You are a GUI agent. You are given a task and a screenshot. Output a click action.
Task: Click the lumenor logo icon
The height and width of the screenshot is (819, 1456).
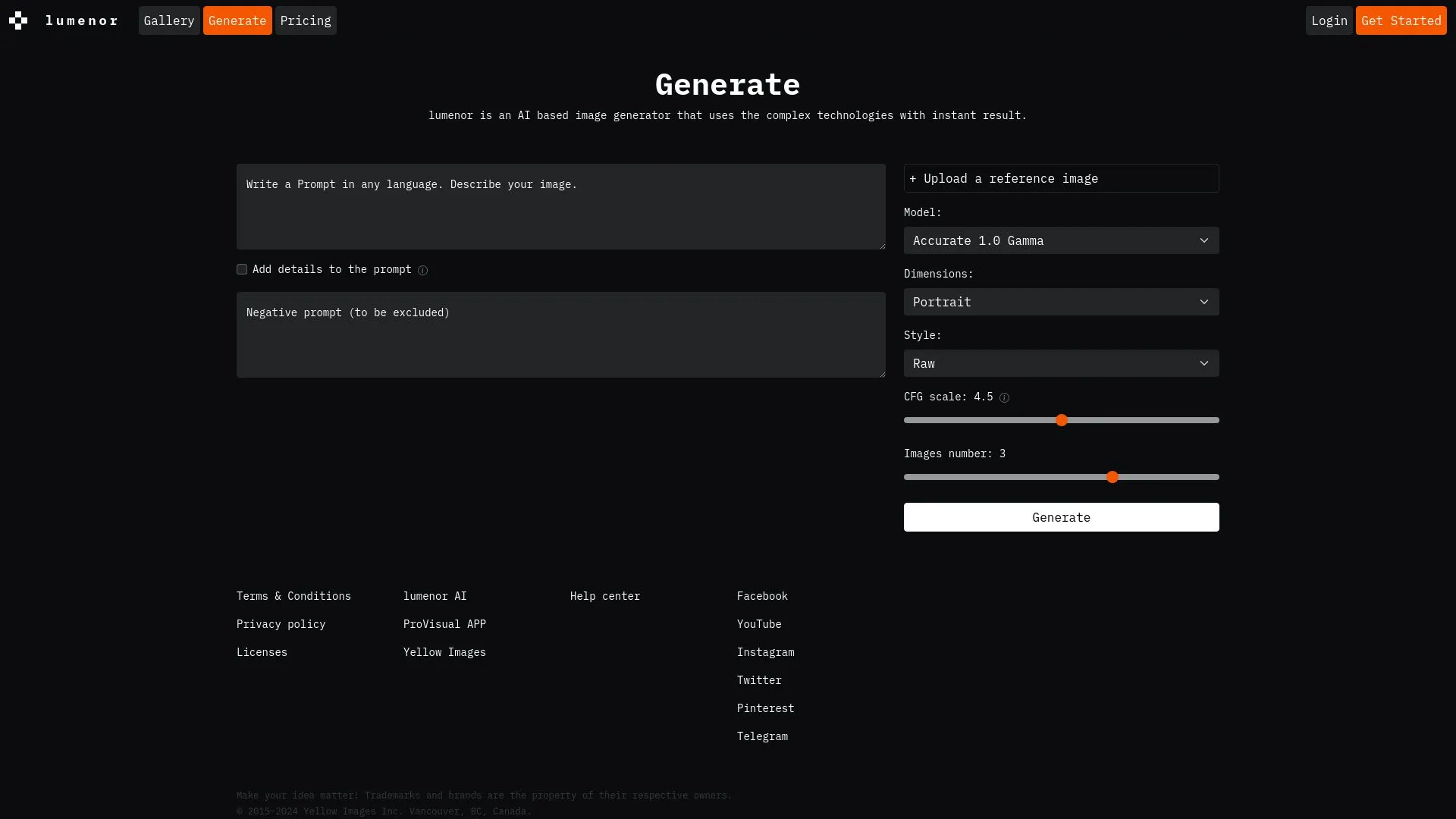coord(18,20)
